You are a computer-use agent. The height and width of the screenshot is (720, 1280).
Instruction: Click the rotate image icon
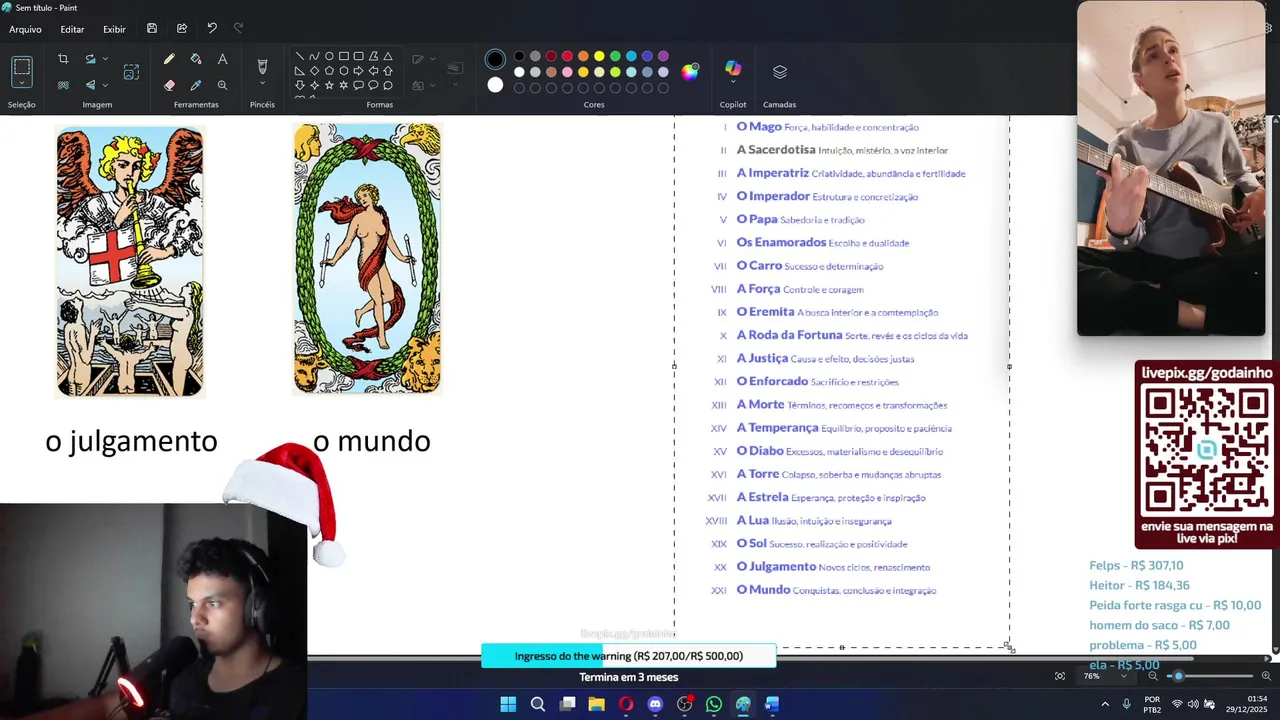click(90, 59)
